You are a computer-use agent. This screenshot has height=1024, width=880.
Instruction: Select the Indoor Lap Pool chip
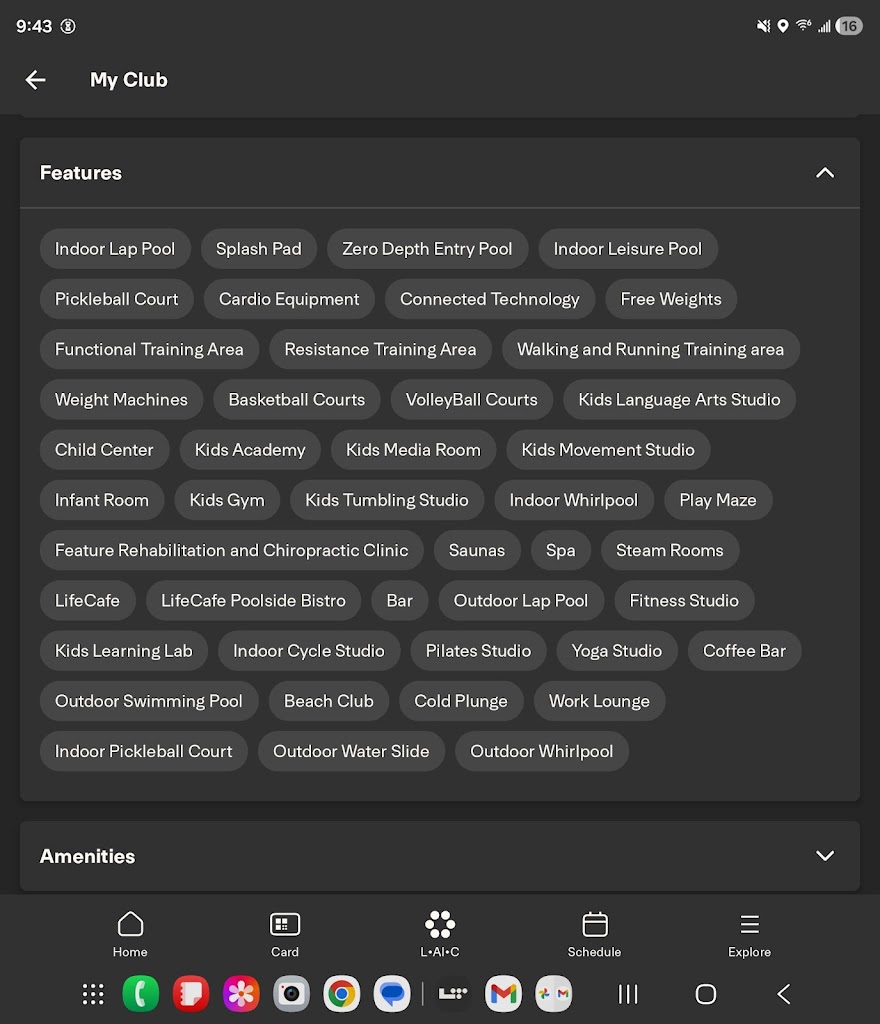115,249
